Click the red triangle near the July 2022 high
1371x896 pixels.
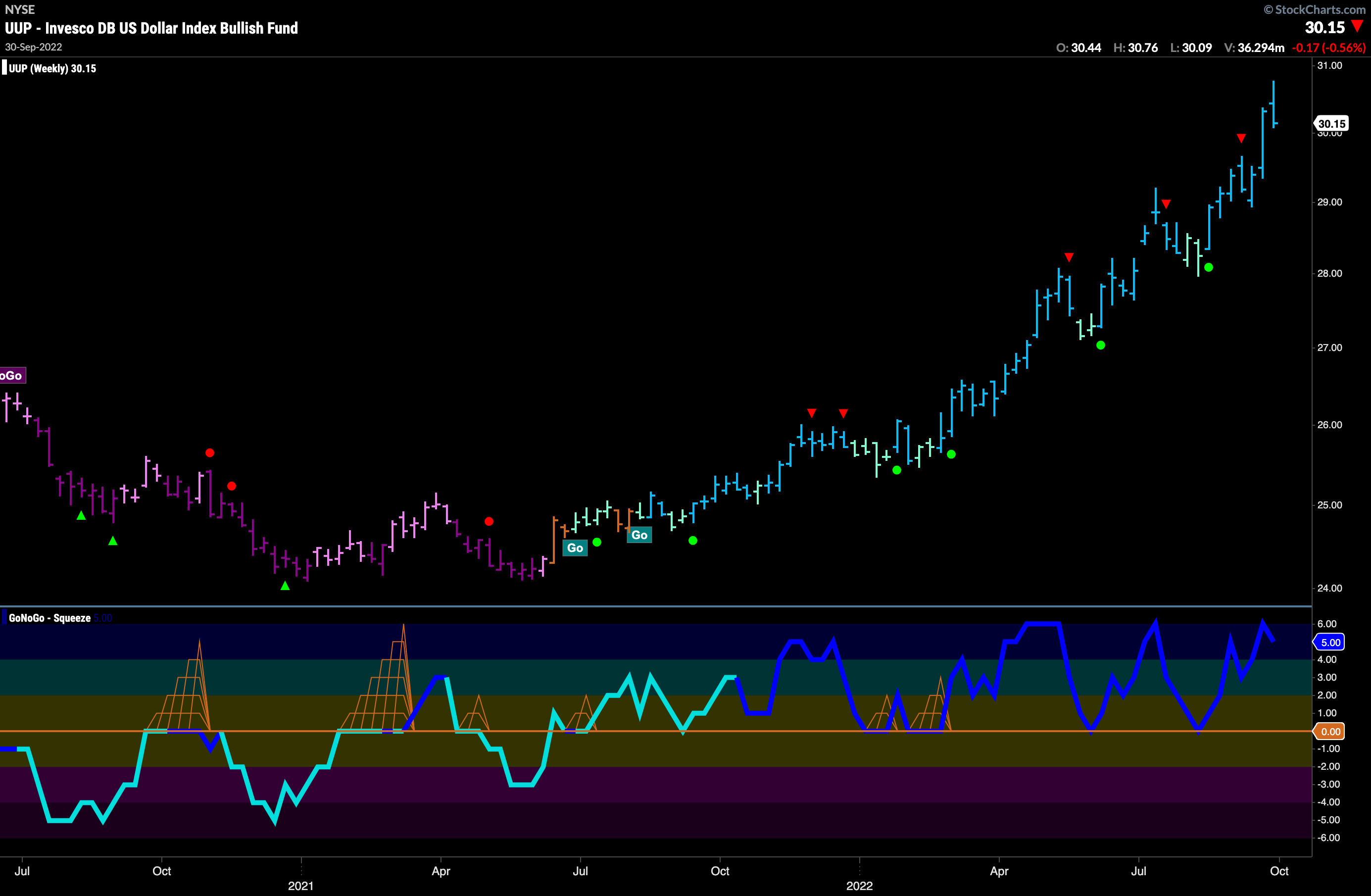[1167, 204]
